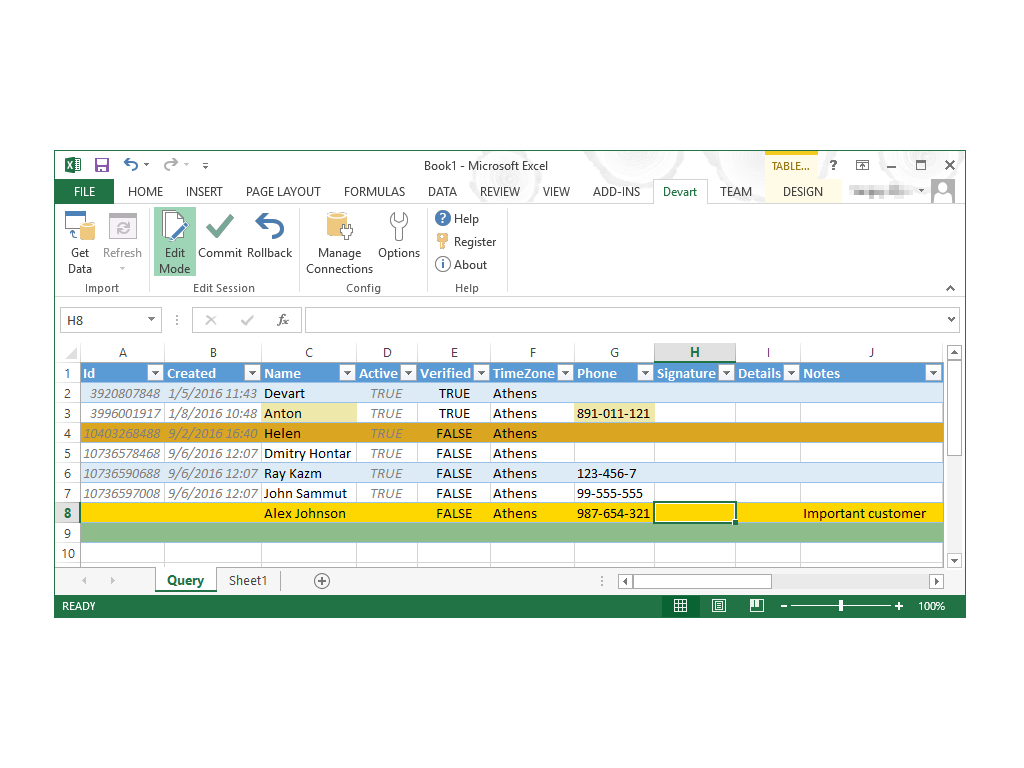This screenshot has width=1024, height=768.
Task: Open the Active column filter dropdown
Action: coord(408,373)
